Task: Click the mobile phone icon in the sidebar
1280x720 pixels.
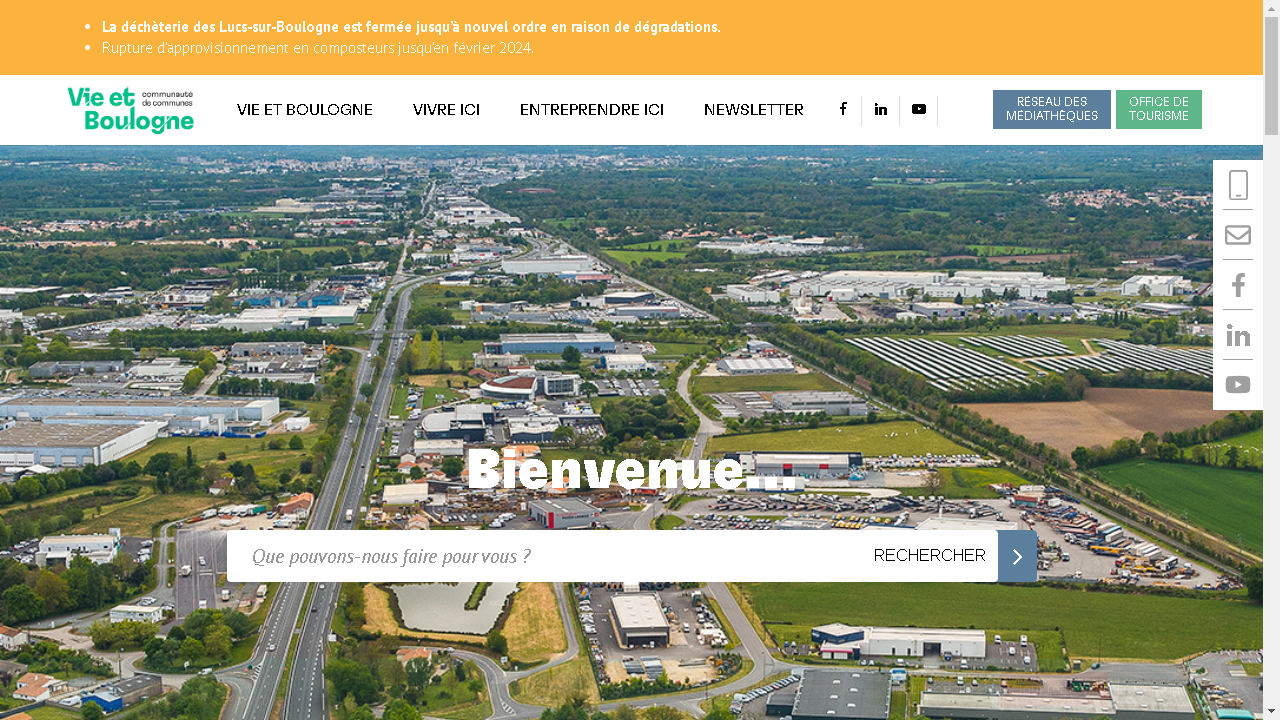Action: click(x=1237, y=185)
